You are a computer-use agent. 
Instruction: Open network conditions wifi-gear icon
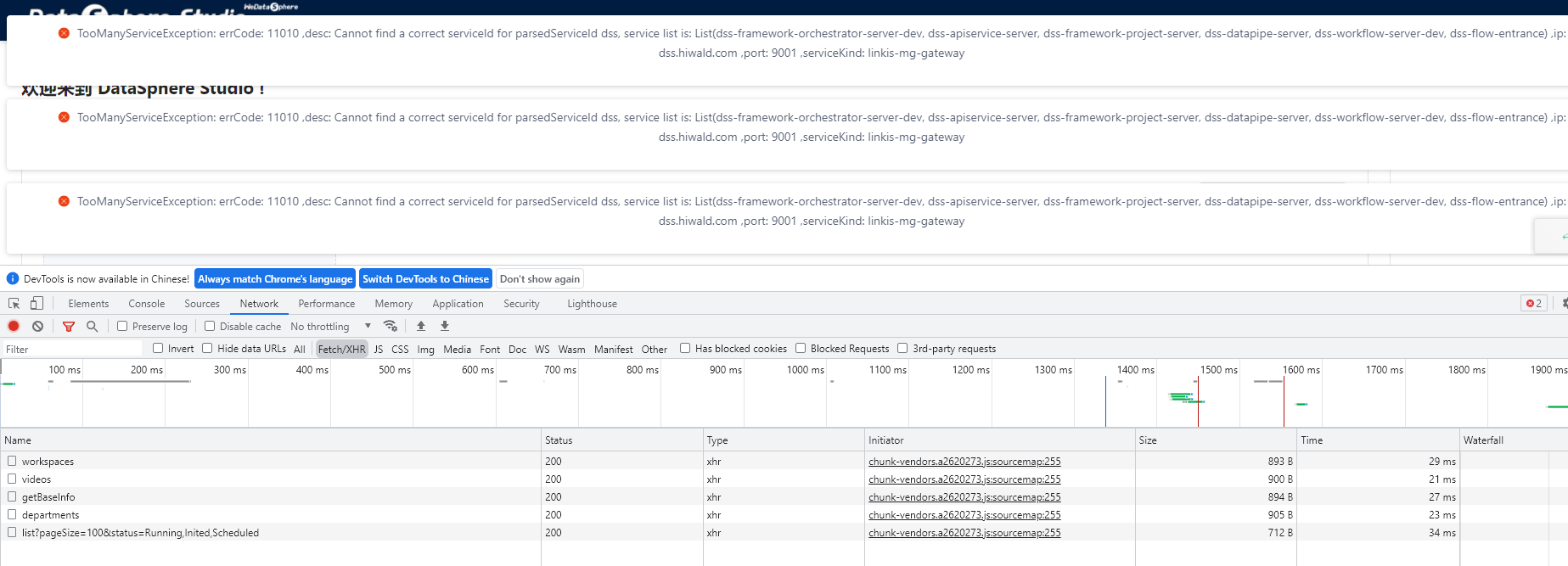[391, 326]
